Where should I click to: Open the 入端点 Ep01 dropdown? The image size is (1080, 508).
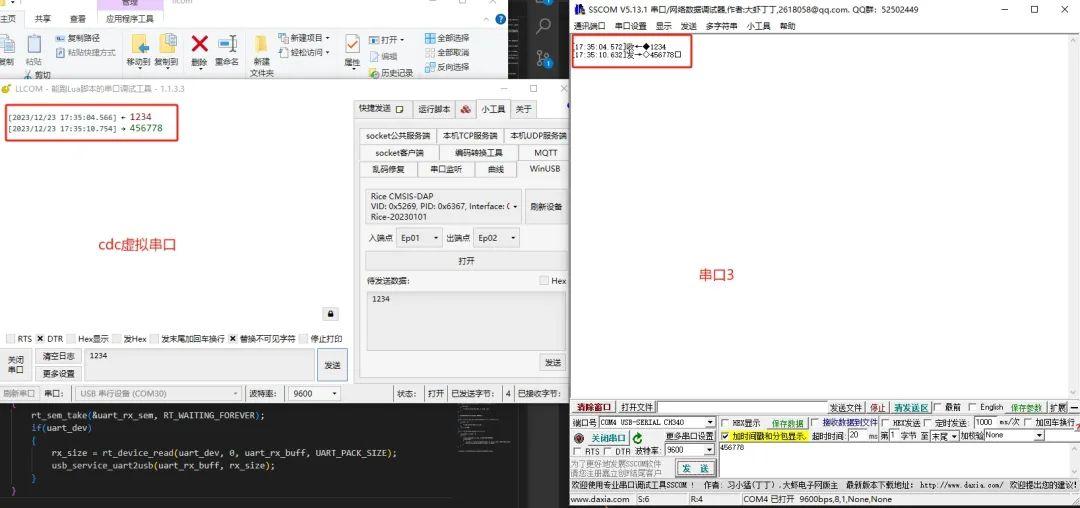click(x=419, y=237)
